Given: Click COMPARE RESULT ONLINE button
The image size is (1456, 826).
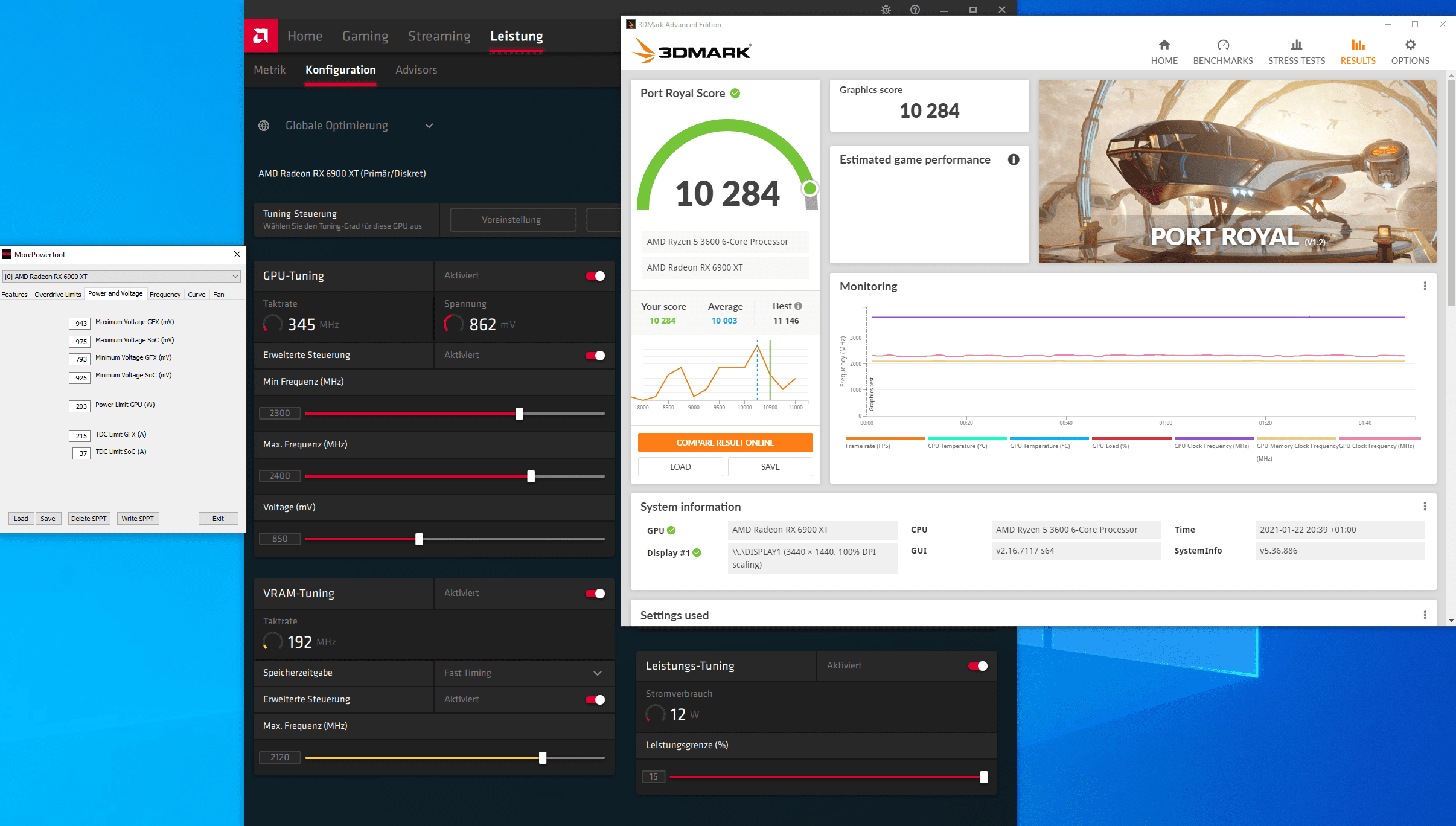Looking at the screenshot, I should 725,443.
